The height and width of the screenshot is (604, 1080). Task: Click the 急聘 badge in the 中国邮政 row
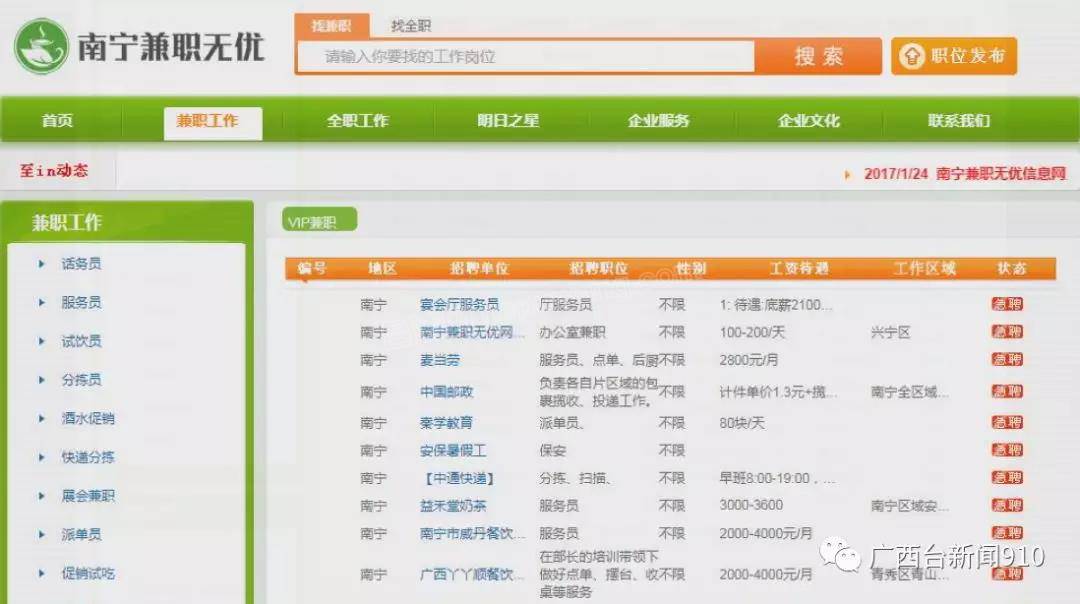pos(1006,392)
